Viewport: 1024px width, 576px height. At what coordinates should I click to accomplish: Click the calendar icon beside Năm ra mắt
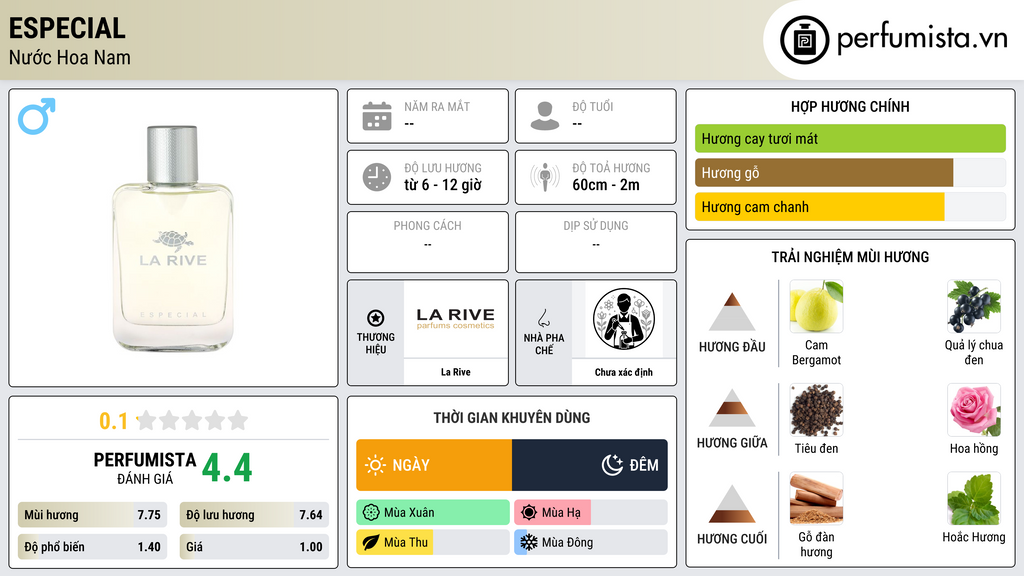coord(377,116)
